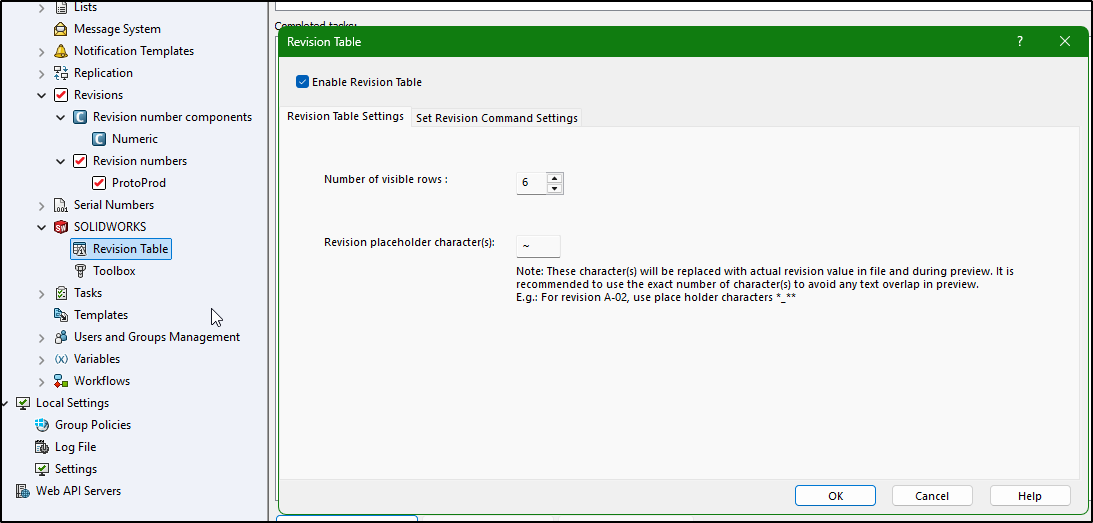This screenshot has width=1093, height=523.
Task: Click the Cancel button
Action: tap(932, 496)
